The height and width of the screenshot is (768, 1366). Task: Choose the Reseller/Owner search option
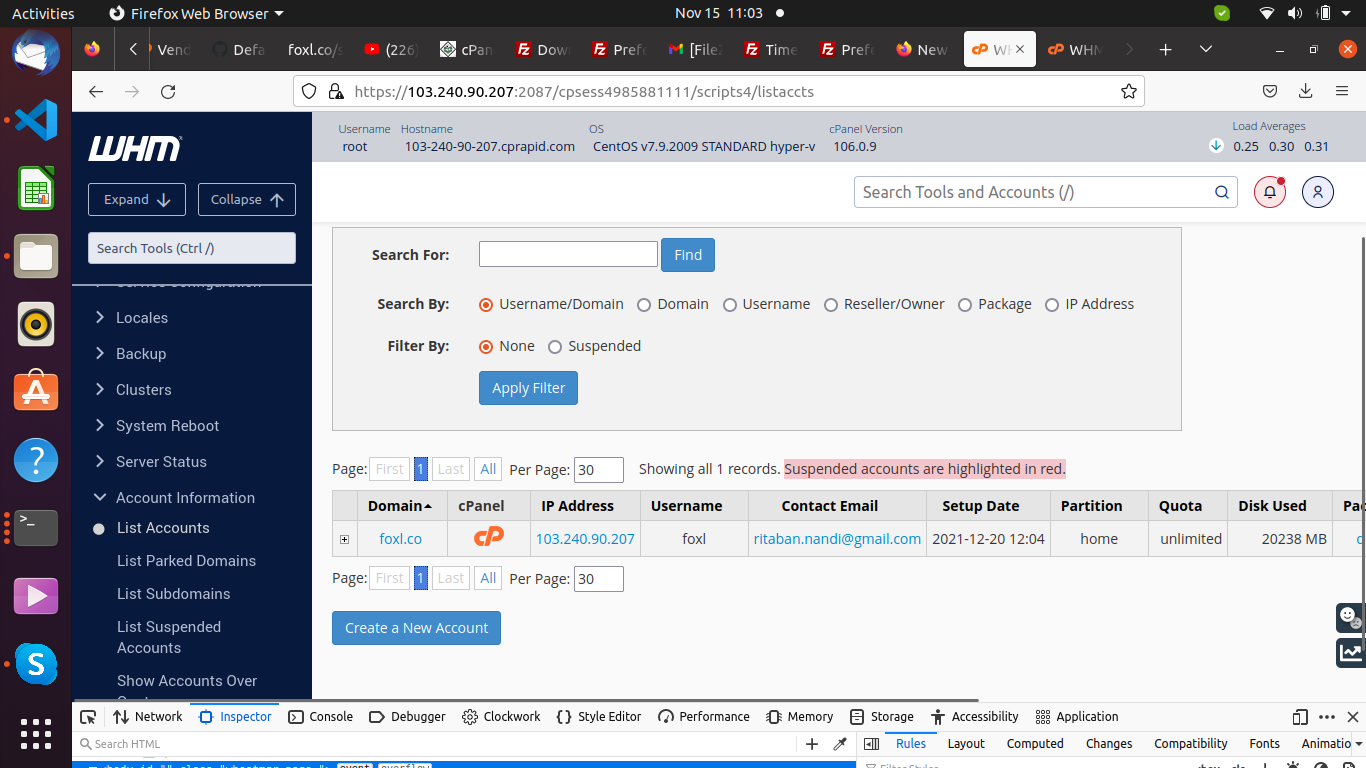(x=831, y=305)
